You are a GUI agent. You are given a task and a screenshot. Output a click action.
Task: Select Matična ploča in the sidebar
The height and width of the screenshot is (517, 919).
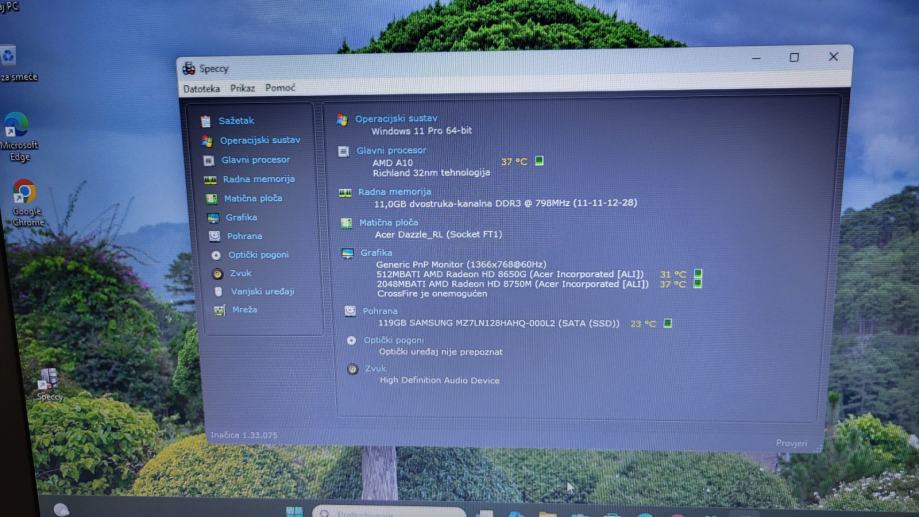click(253, 198)
